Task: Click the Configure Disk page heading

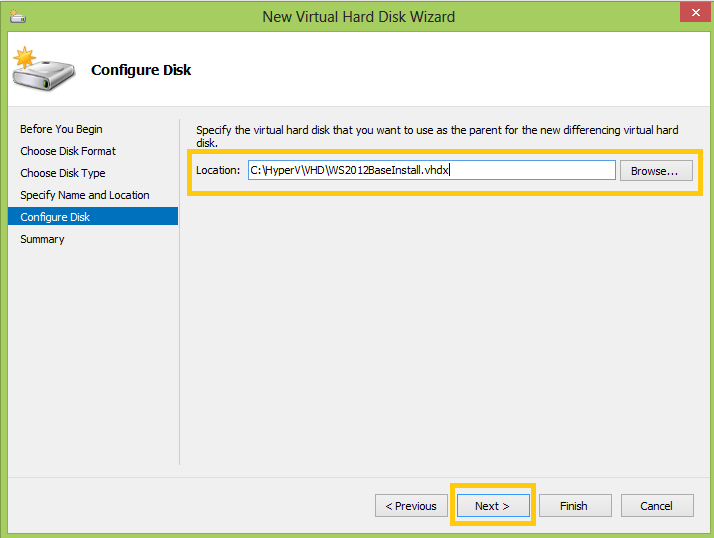Action: point(141,70)
